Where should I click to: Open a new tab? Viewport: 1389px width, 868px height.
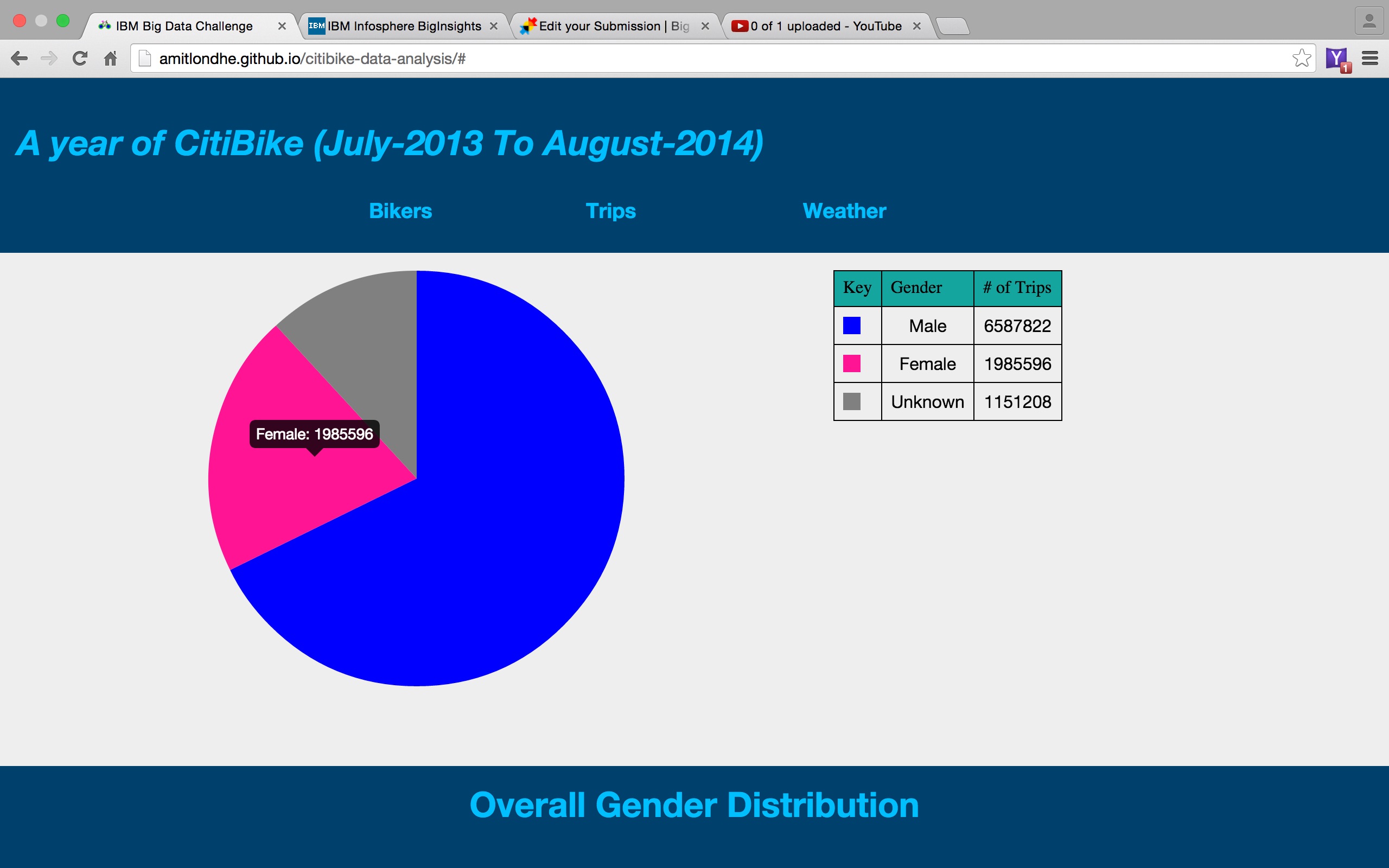pos(952,26)
